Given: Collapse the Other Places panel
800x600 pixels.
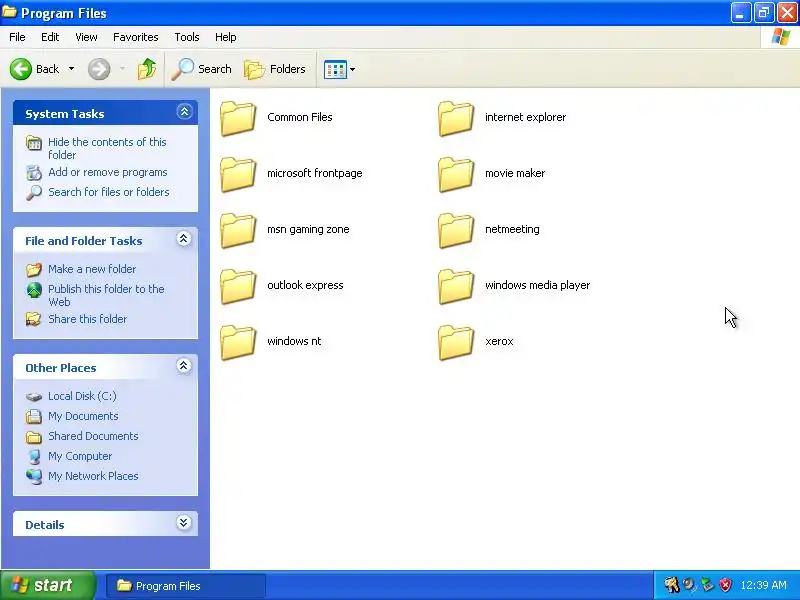Looking at the screenshot, I should [x=184, y=366].
